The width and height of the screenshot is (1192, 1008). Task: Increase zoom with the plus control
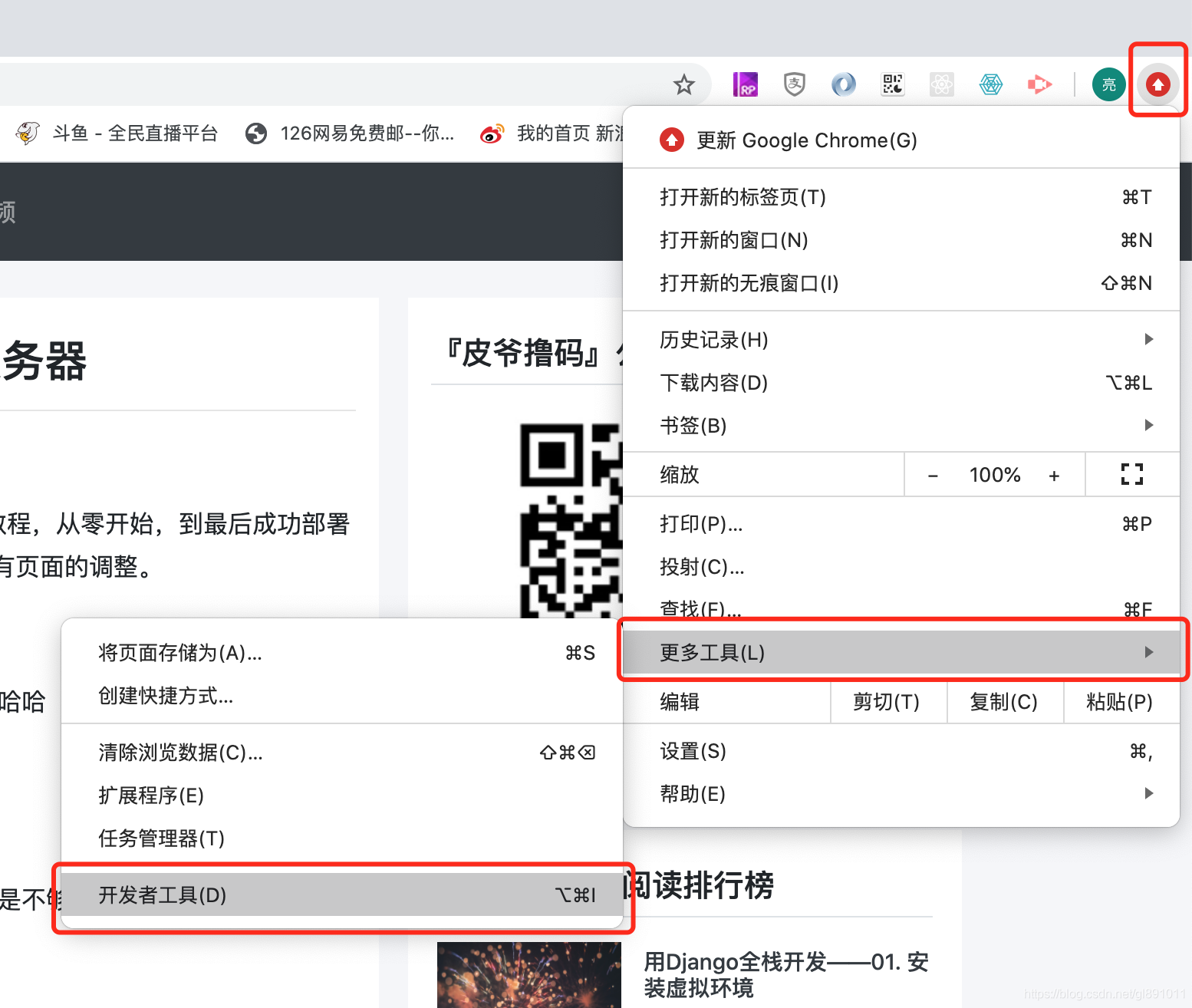pyautogui.click(x=1054, y=474)
